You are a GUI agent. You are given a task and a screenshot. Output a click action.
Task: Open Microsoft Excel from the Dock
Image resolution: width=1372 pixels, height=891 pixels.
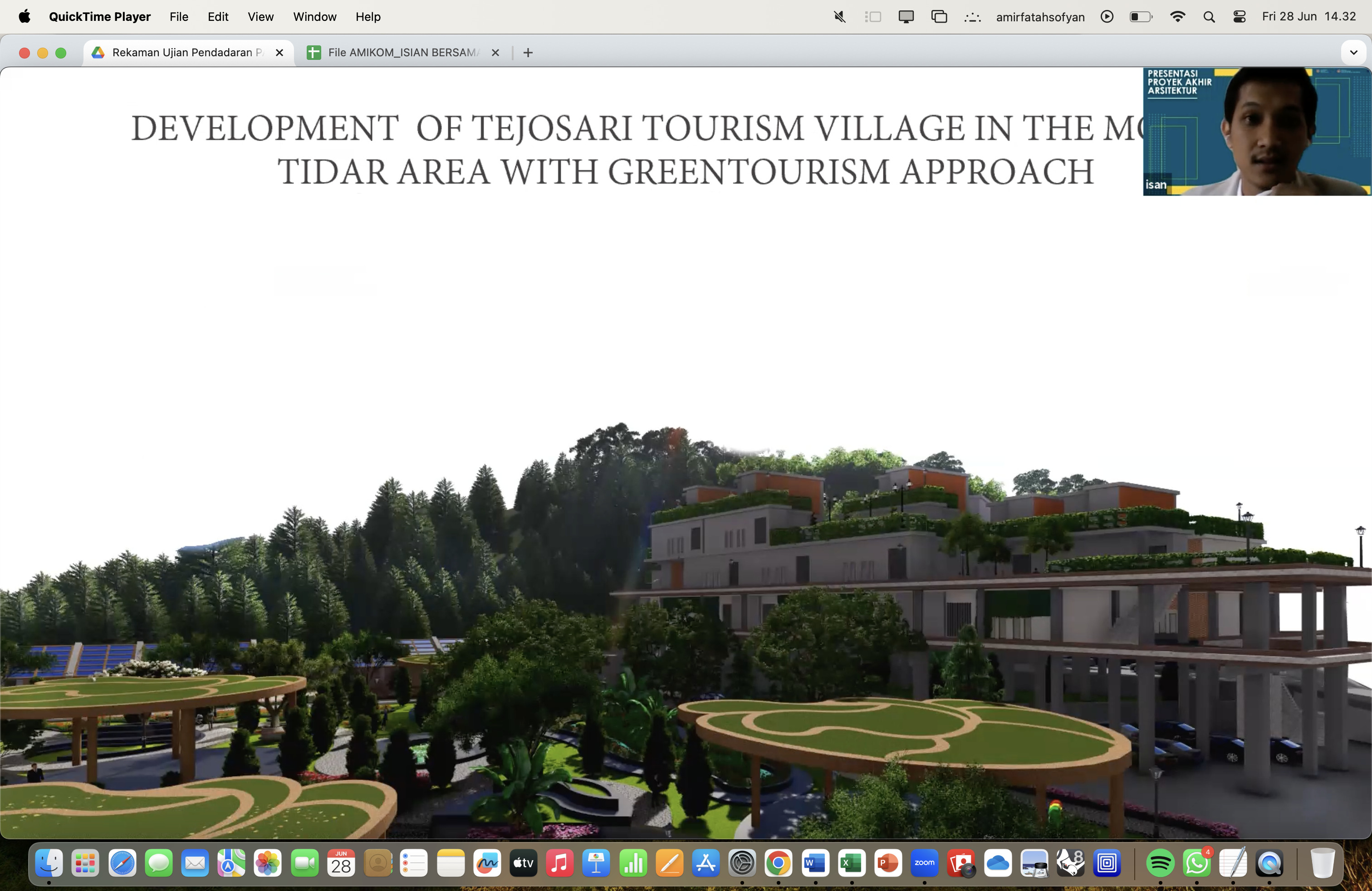pyautogui.click(x=852, y=863)
